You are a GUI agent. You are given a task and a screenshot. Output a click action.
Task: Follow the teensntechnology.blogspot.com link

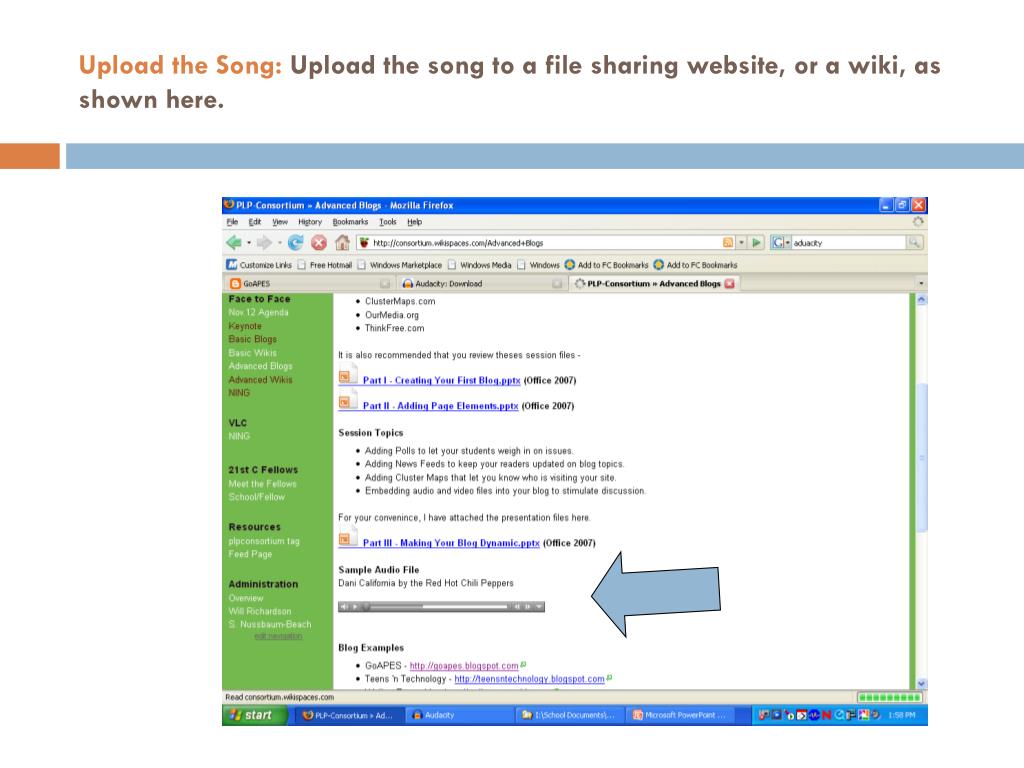(x=530, y=679)
